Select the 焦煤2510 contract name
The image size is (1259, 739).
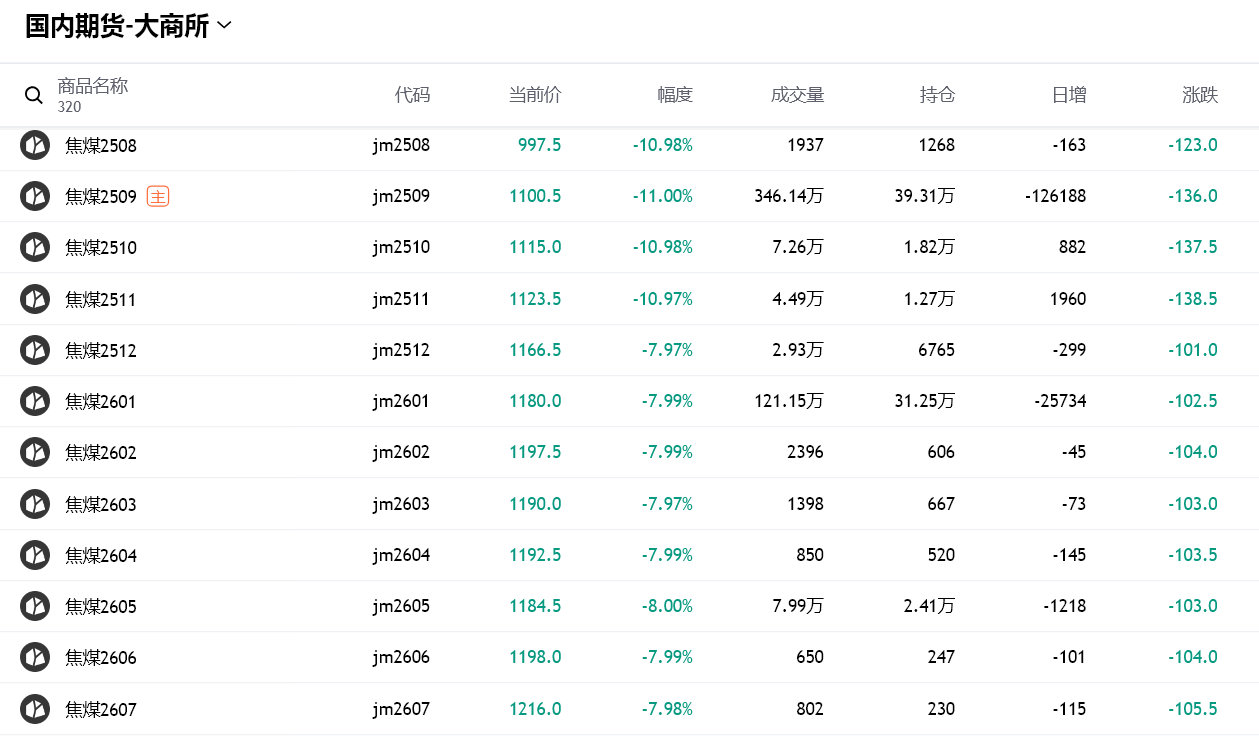[101, 248]
